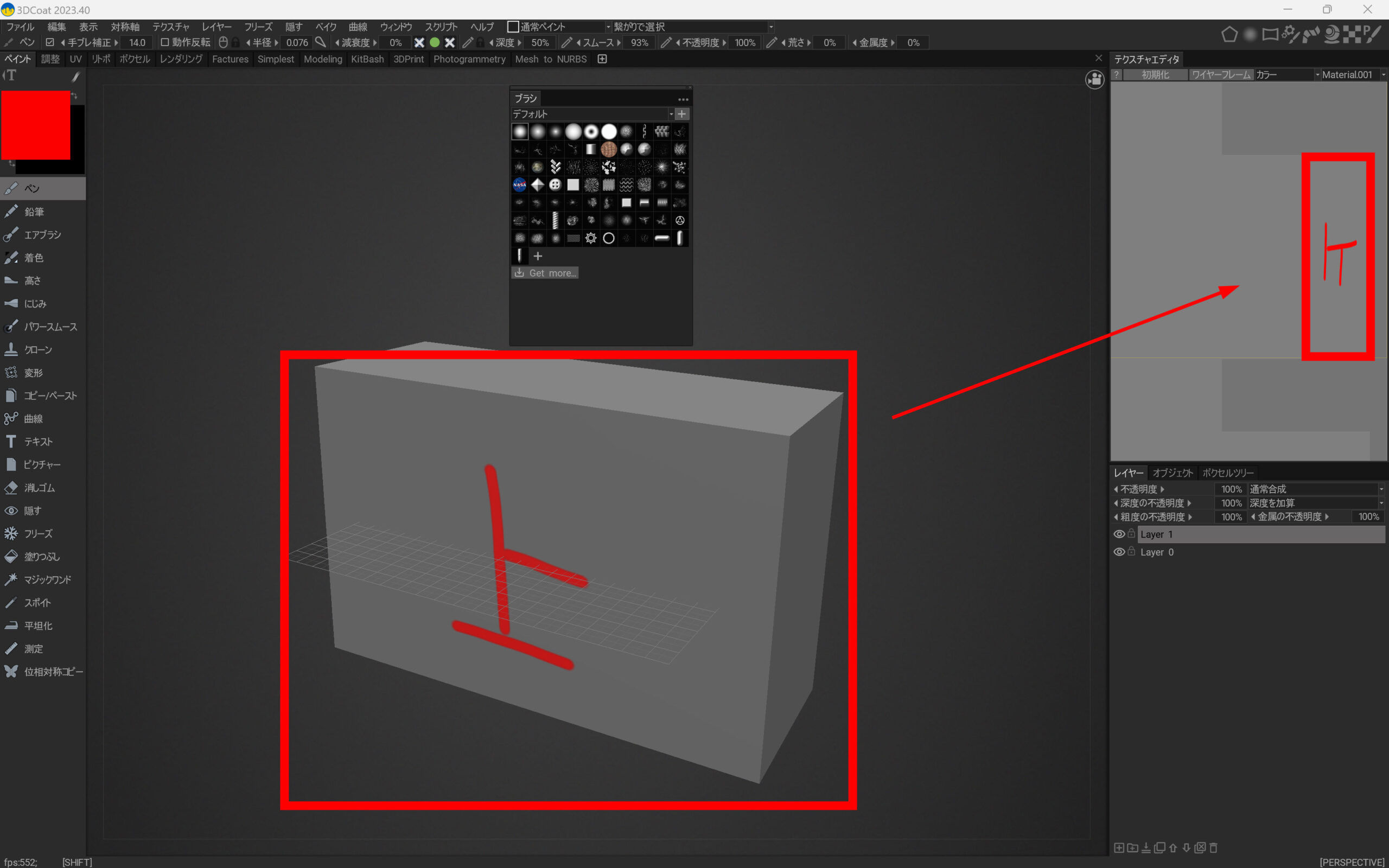This screenshot has width=1389, height=868.
Task: Select the エアブラシ airbrush tool
Action: (41, 235)
